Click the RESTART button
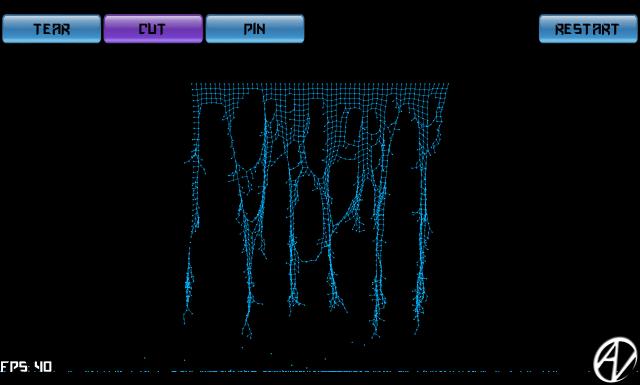 pyautogui.click(x=588, y=29)
